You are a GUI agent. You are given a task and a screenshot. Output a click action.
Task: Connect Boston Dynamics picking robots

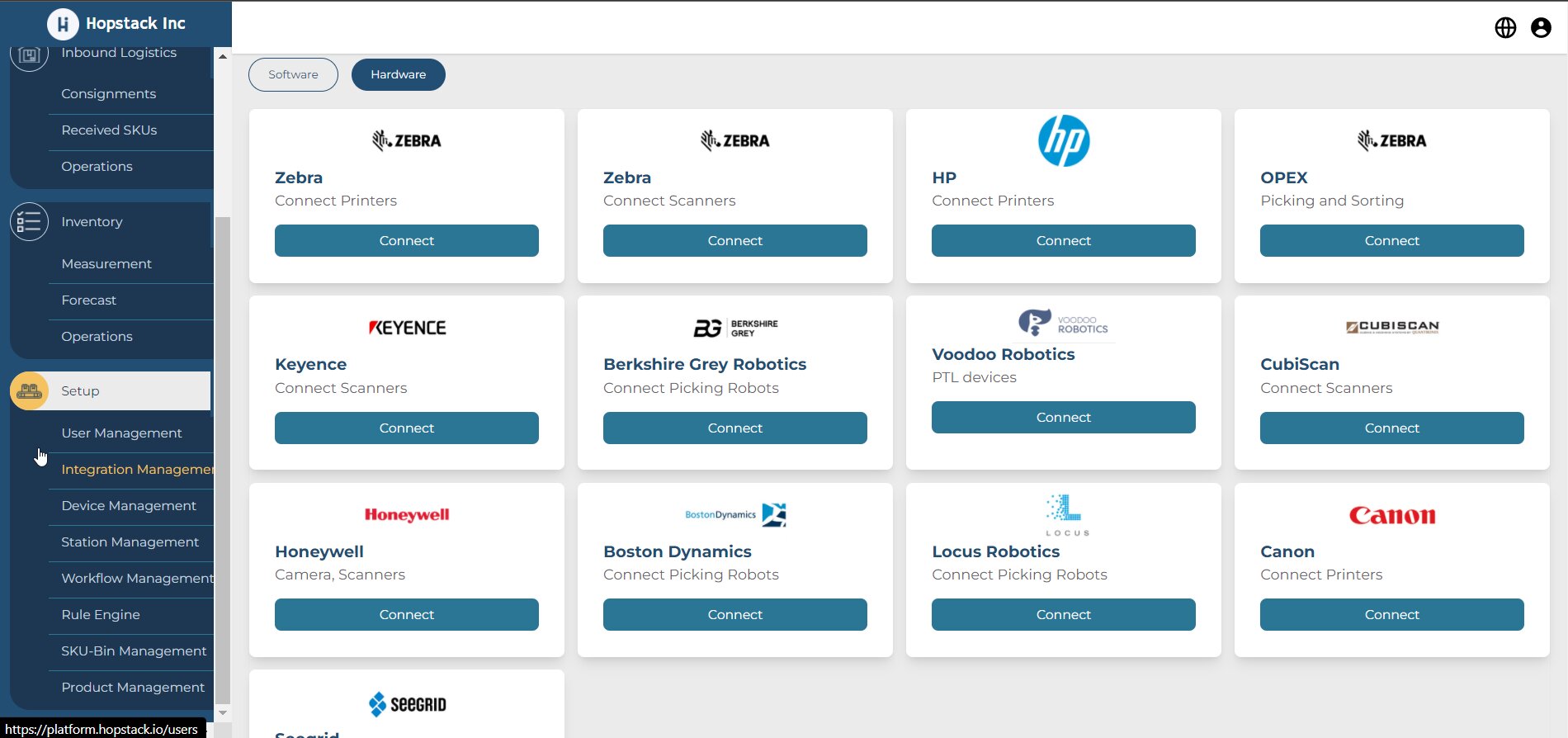click(x=734, y=615)
